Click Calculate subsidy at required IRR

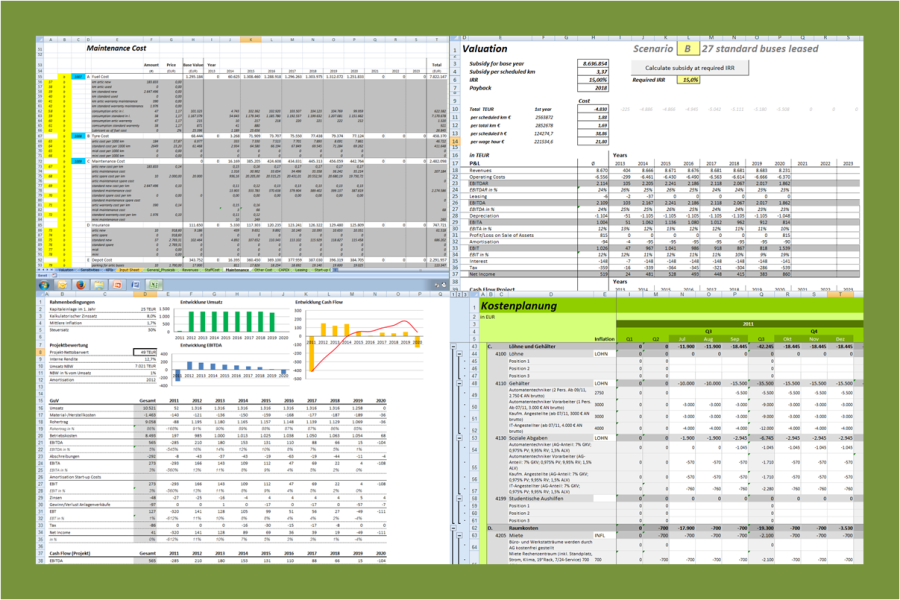692,66
